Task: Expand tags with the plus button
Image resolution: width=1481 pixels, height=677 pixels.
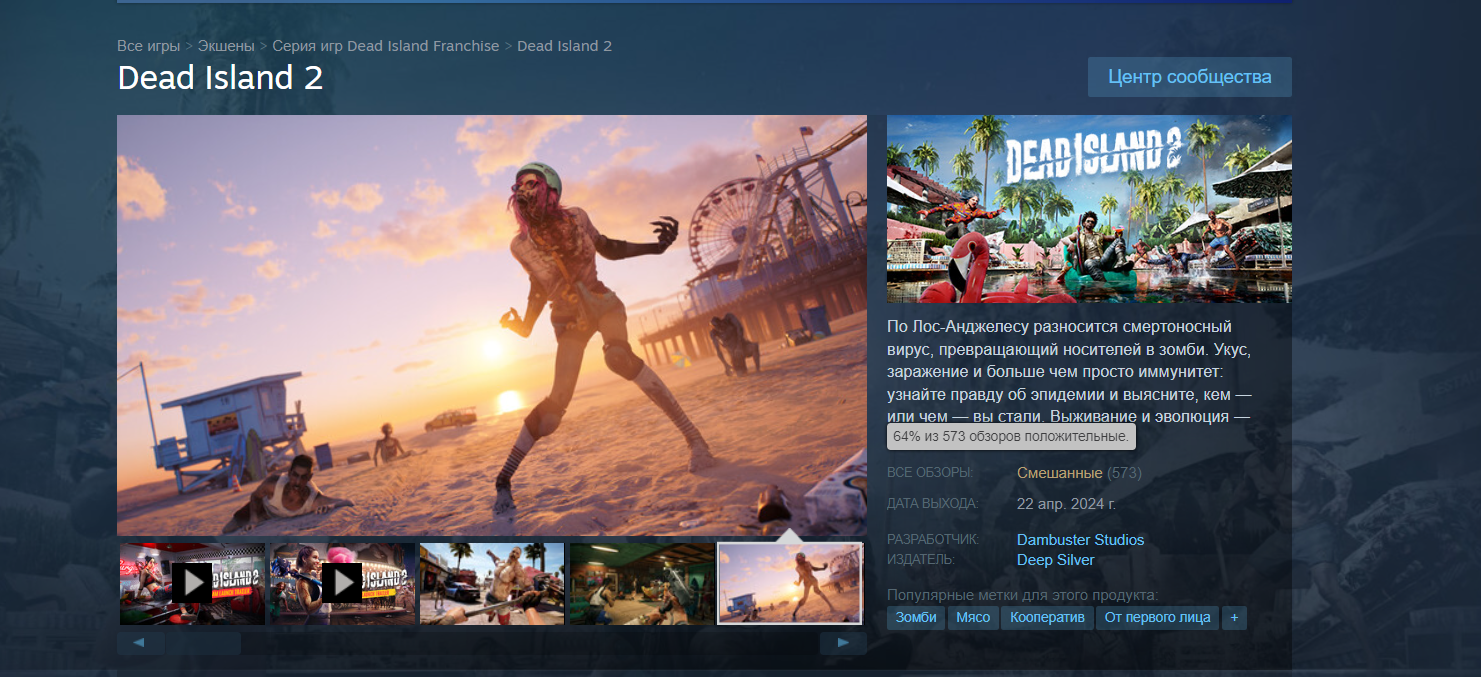Action: click(x=1234, y=618)
